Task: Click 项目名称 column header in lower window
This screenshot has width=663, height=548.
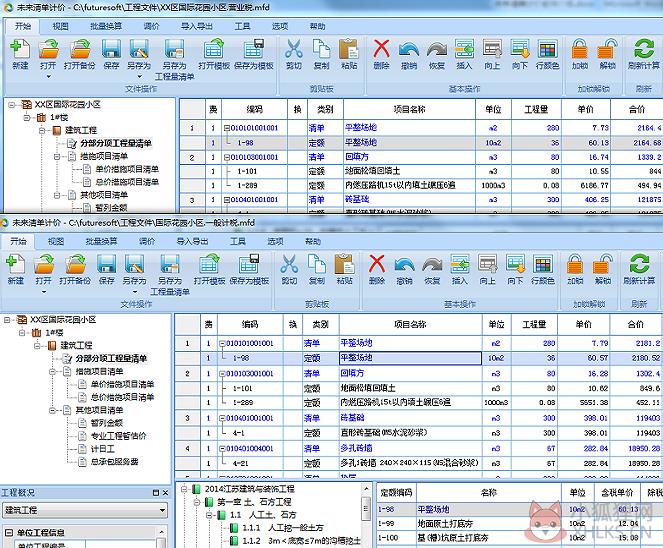Action: click(410, 325)
